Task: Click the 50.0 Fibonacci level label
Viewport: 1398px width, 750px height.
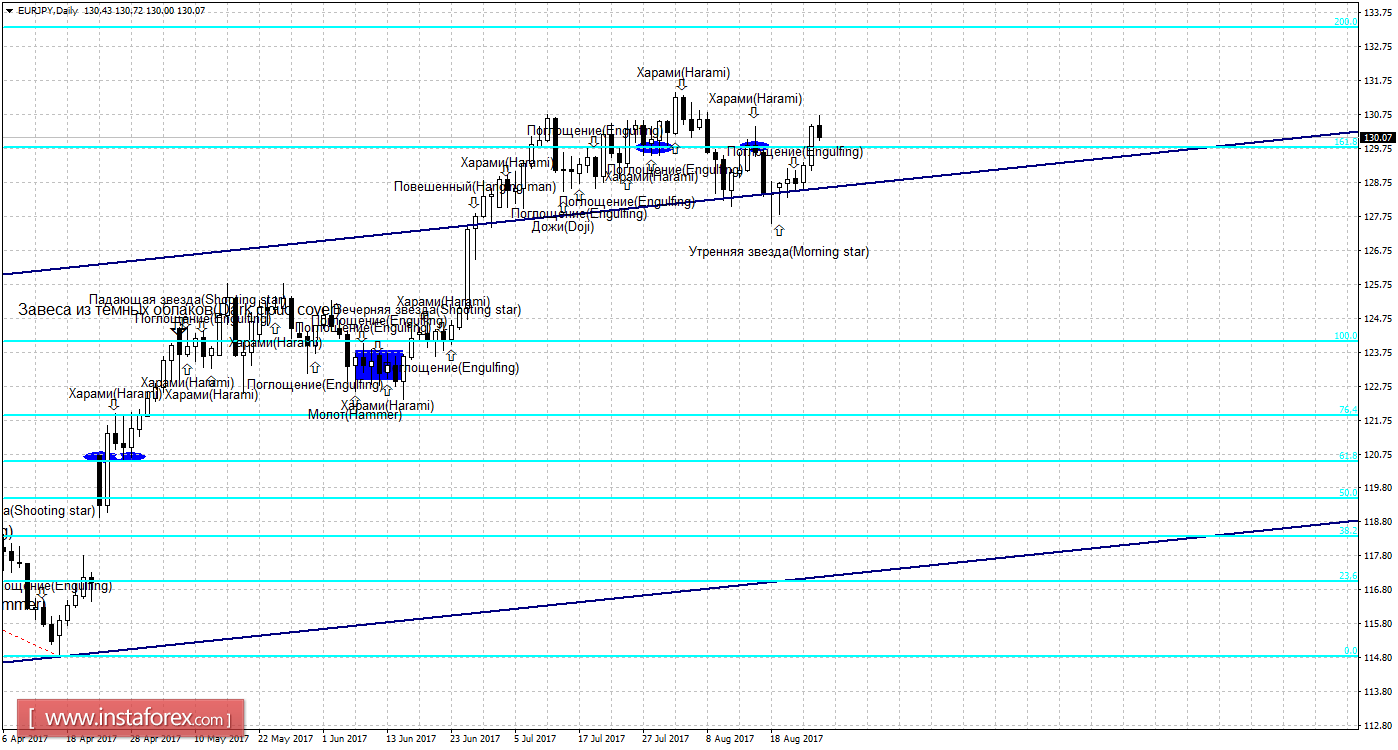Action: (x=1348, y=492)
